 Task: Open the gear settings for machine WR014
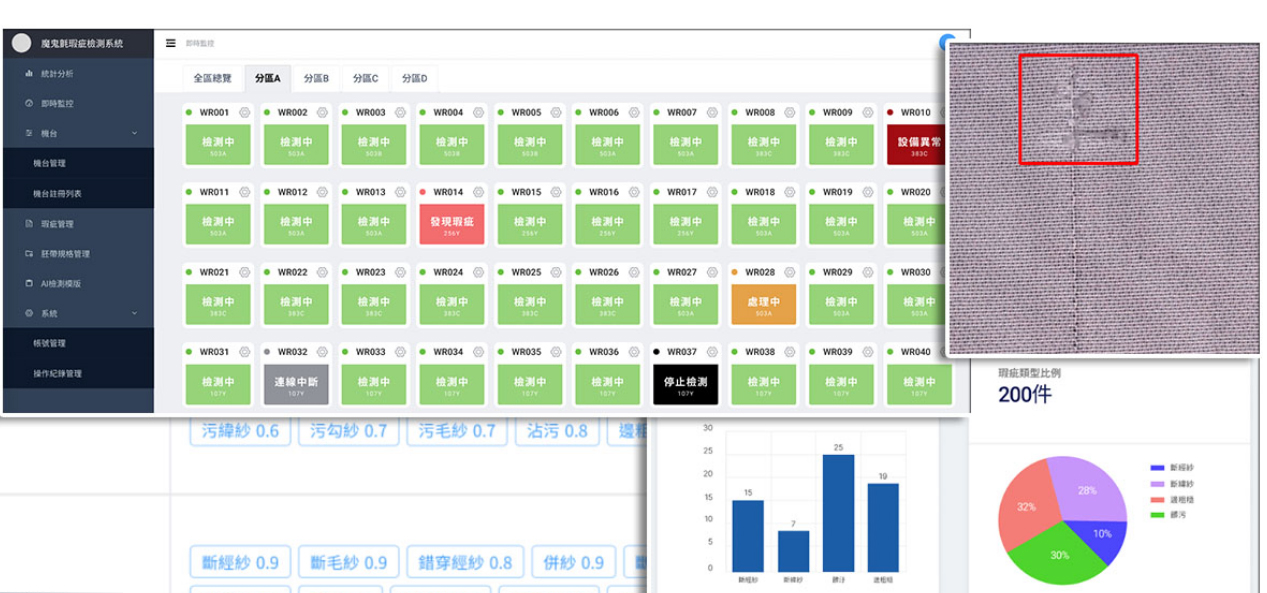click(478, 192)
